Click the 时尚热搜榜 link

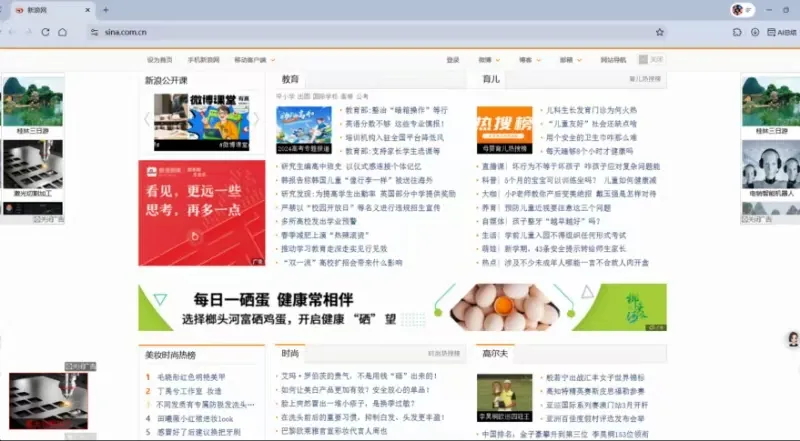(444, 354)
